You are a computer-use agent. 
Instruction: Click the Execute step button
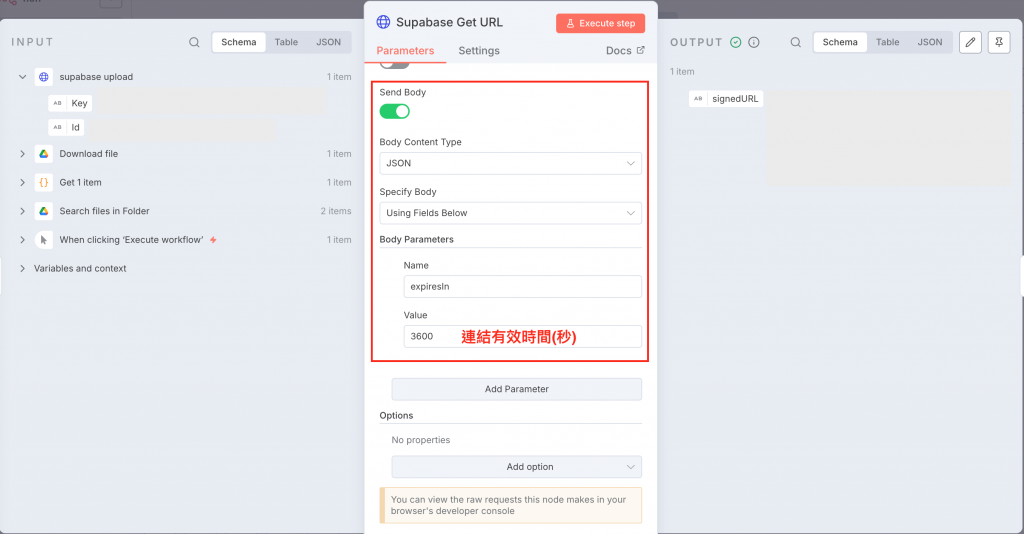tap(600, 24)
